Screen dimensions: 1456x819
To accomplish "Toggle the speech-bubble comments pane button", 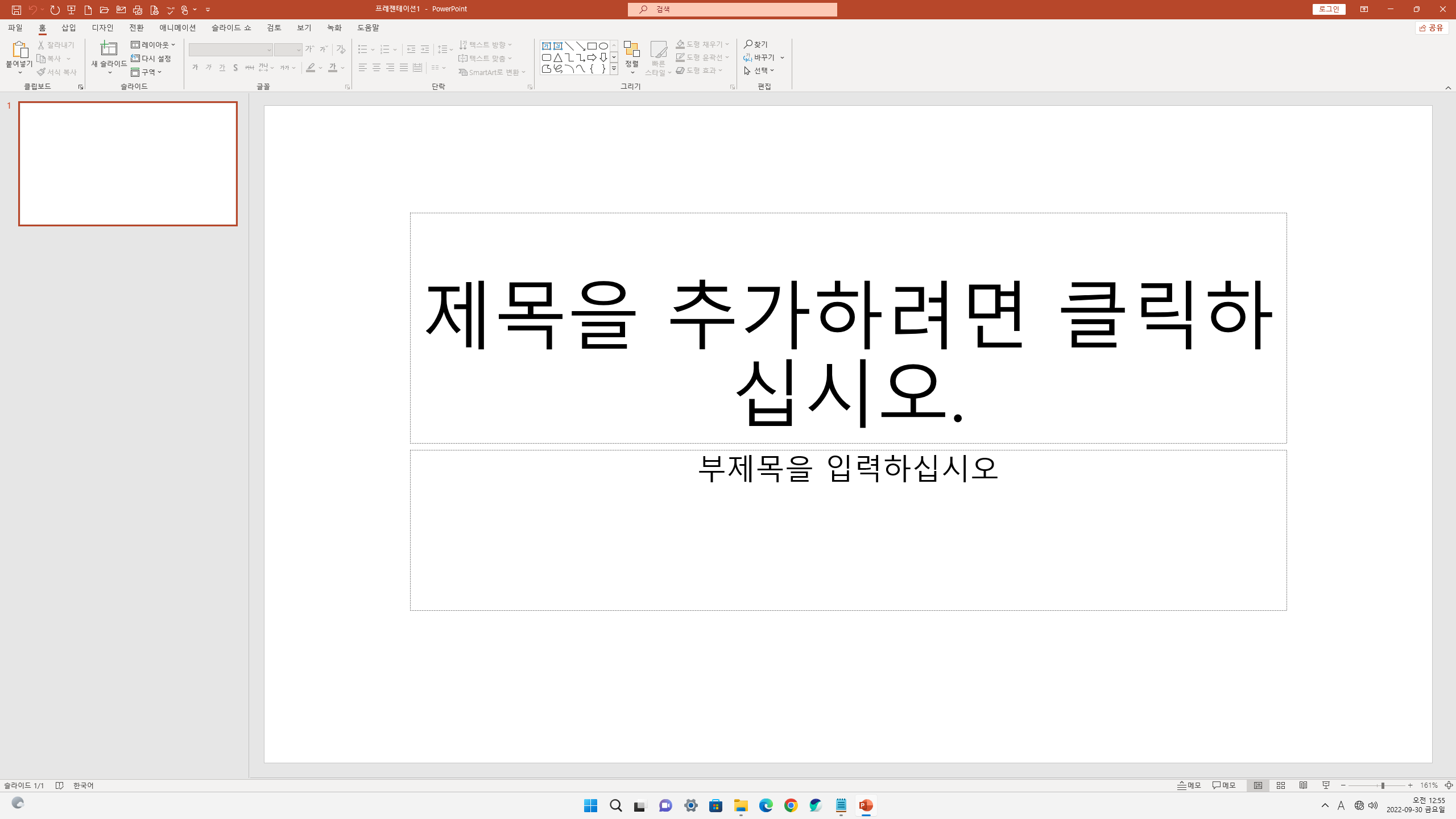I will click(1224, 785).
